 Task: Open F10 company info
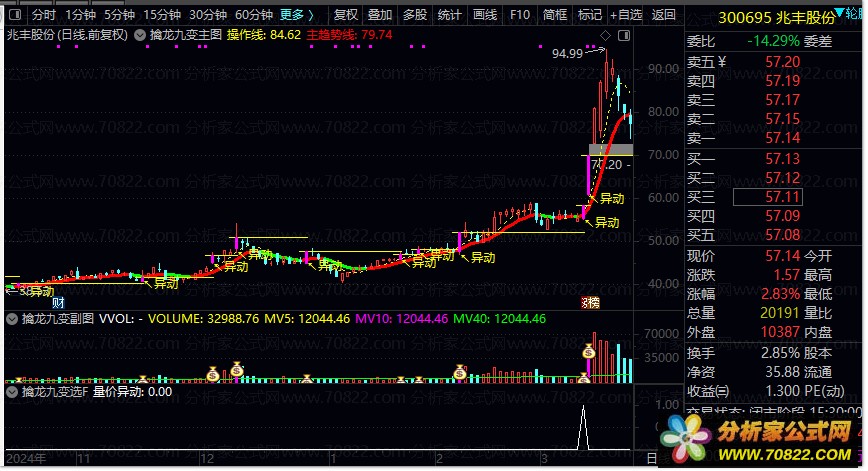tap(520, 15)
